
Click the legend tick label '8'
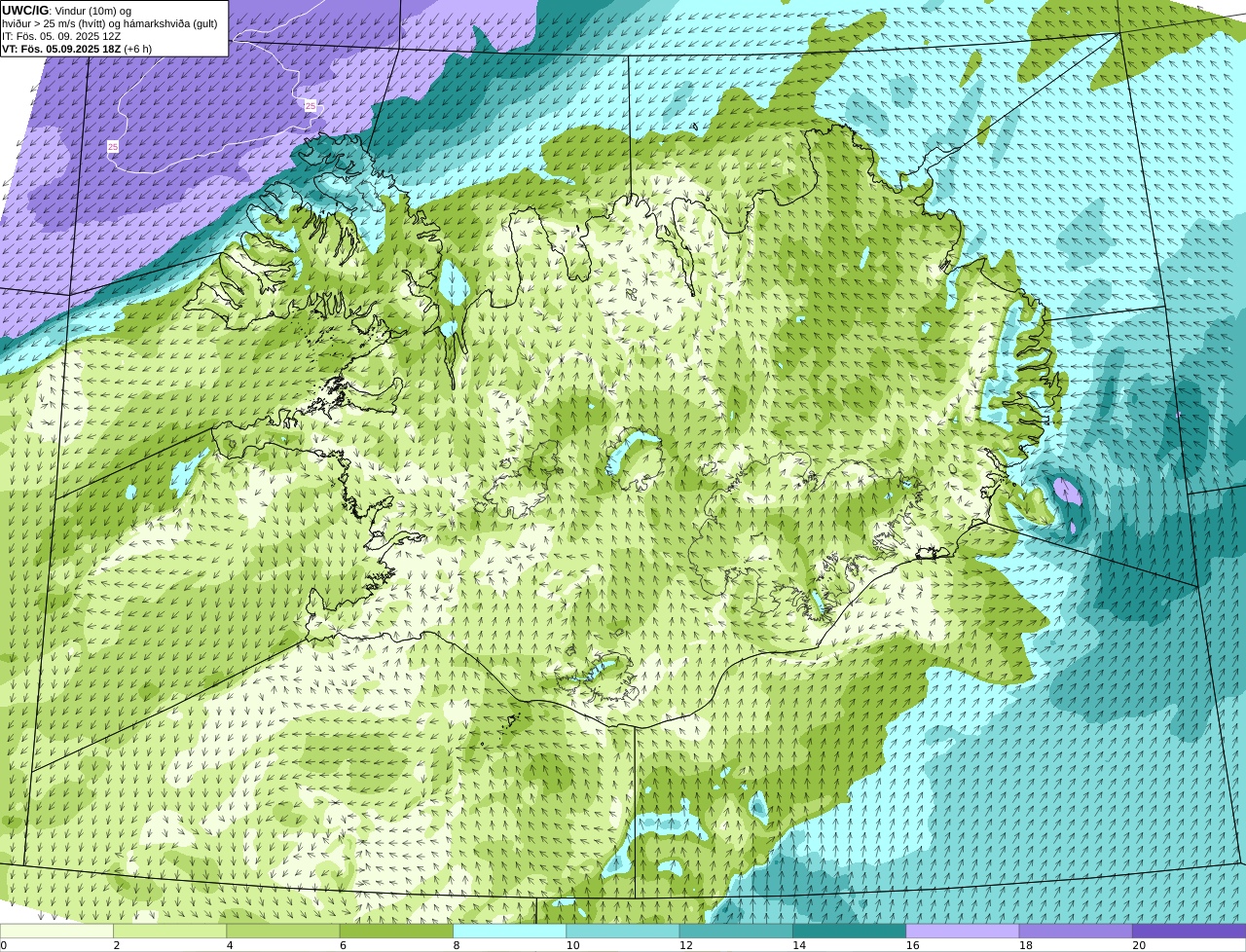(457, 945)
